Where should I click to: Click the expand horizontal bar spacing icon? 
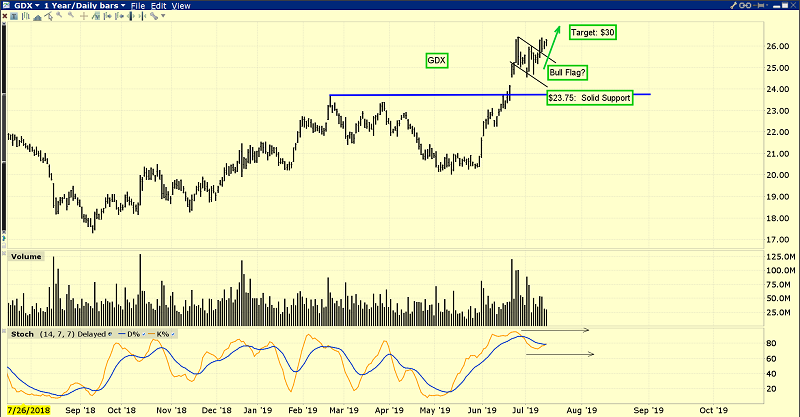(131, 16)
